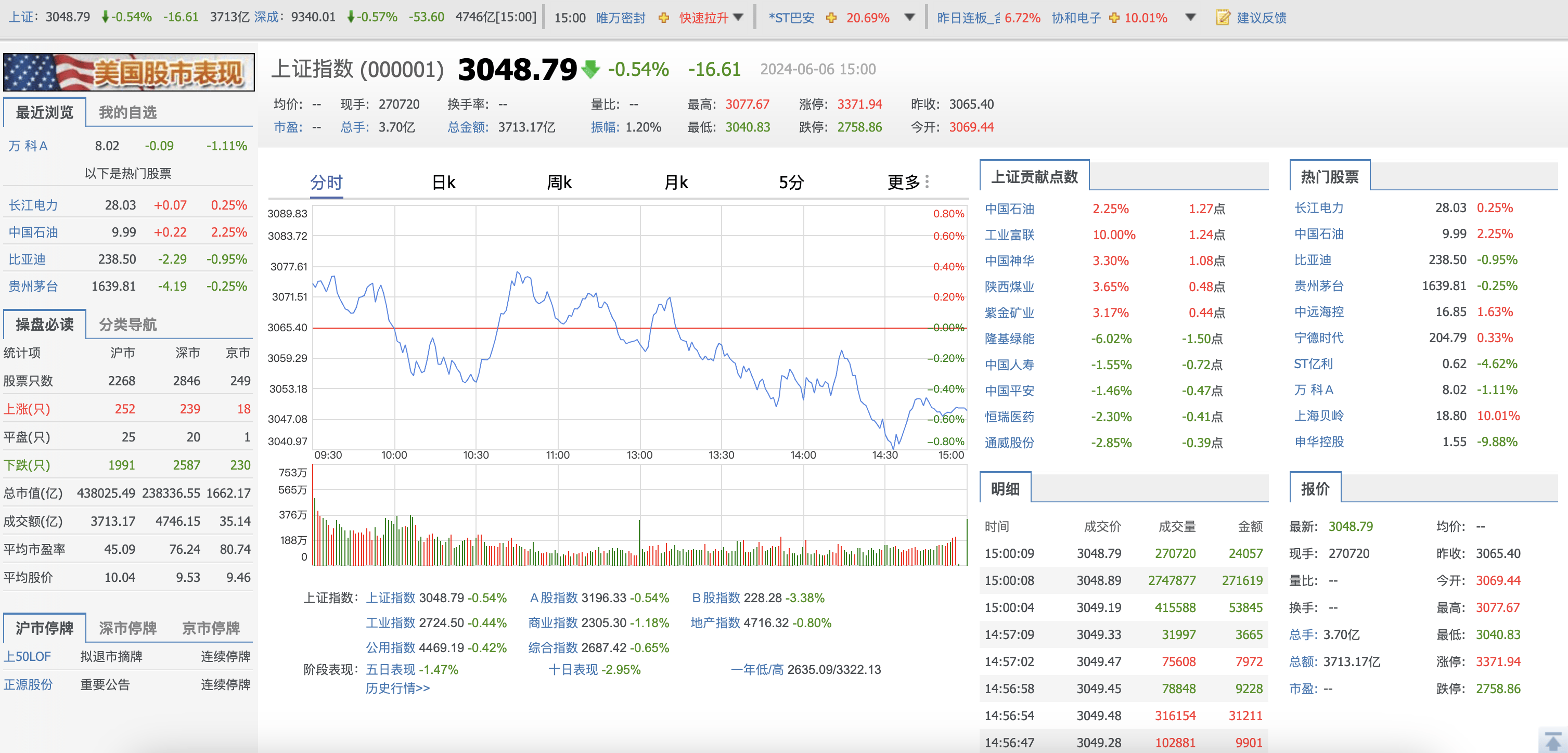Viewport: 1568px width, 753px height.
Task: Add 协和电子 via its plus icon
Action: pos(1114,18)
